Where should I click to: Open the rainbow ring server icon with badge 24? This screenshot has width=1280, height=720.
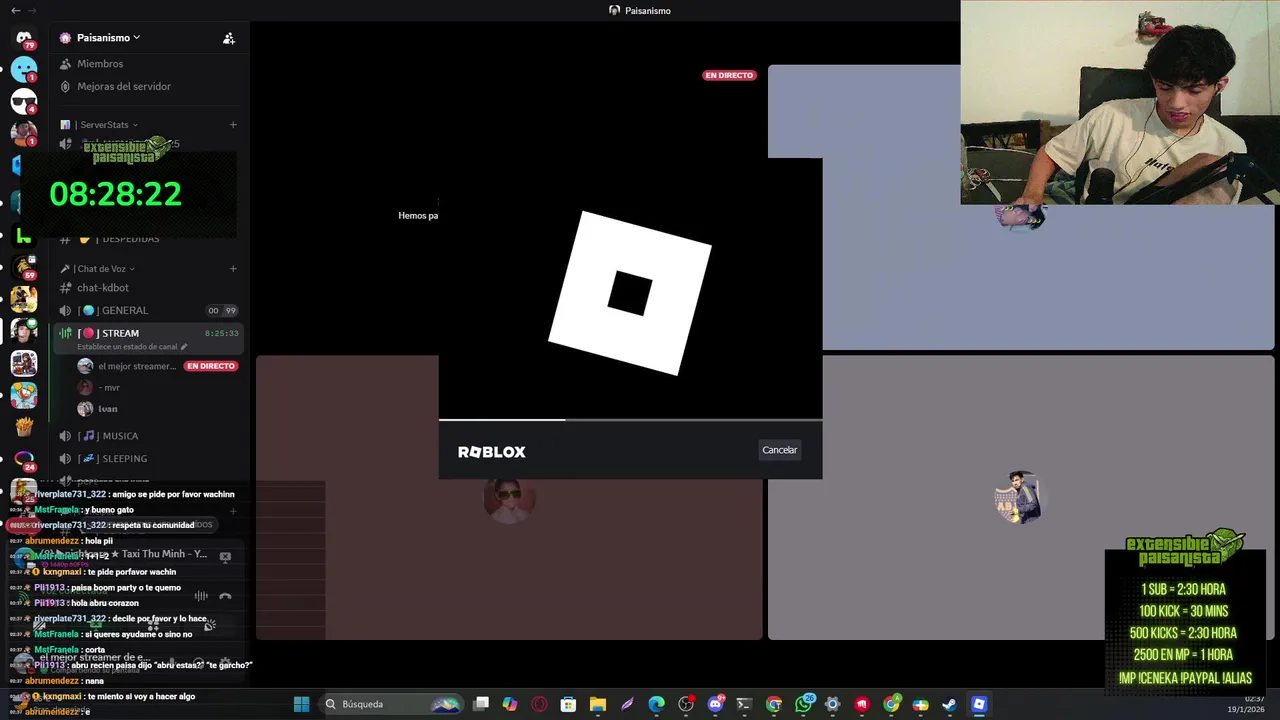point(24,459)
